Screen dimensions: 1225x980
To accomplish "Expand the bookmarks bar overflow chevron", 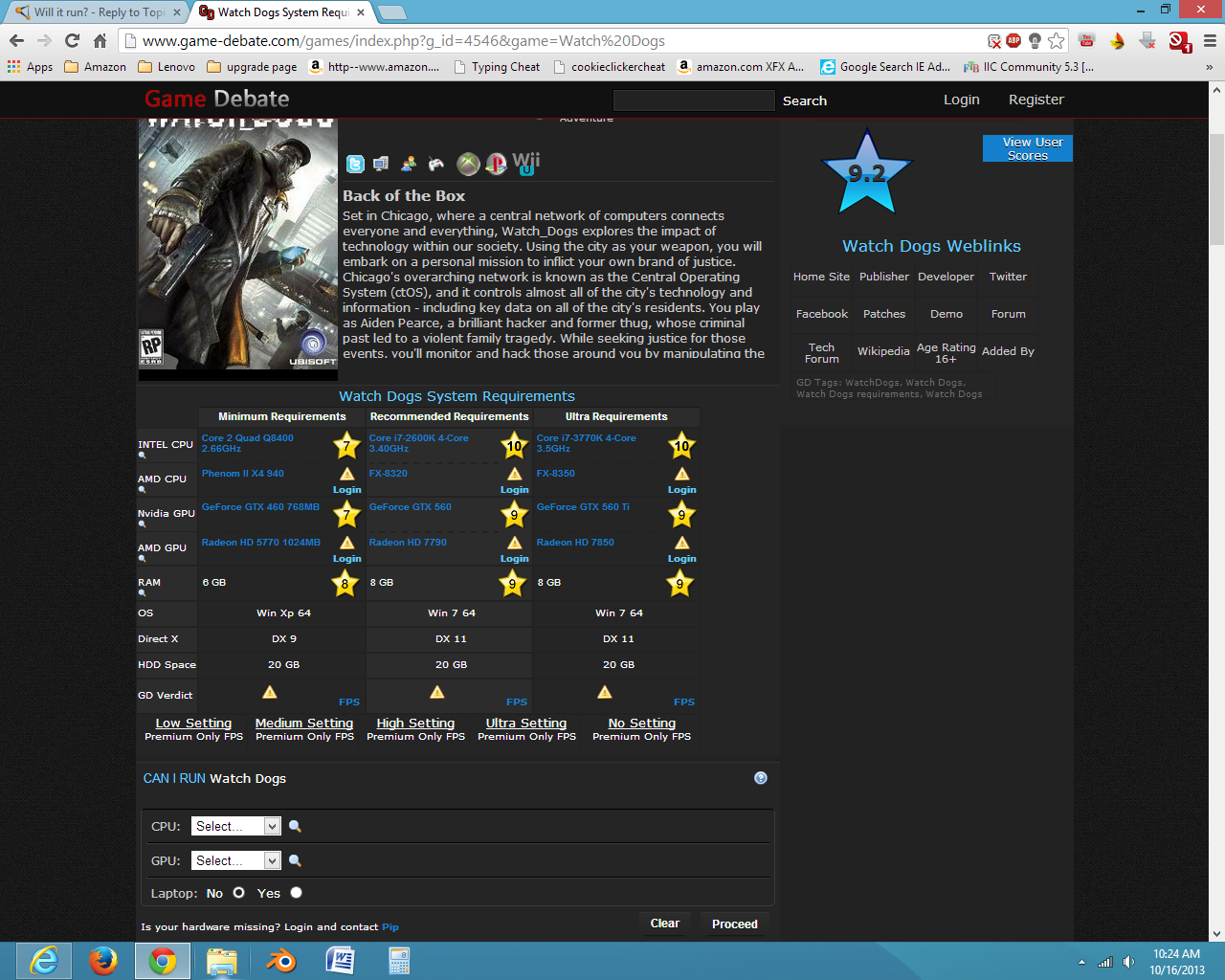I will (x=1210, y=67).
